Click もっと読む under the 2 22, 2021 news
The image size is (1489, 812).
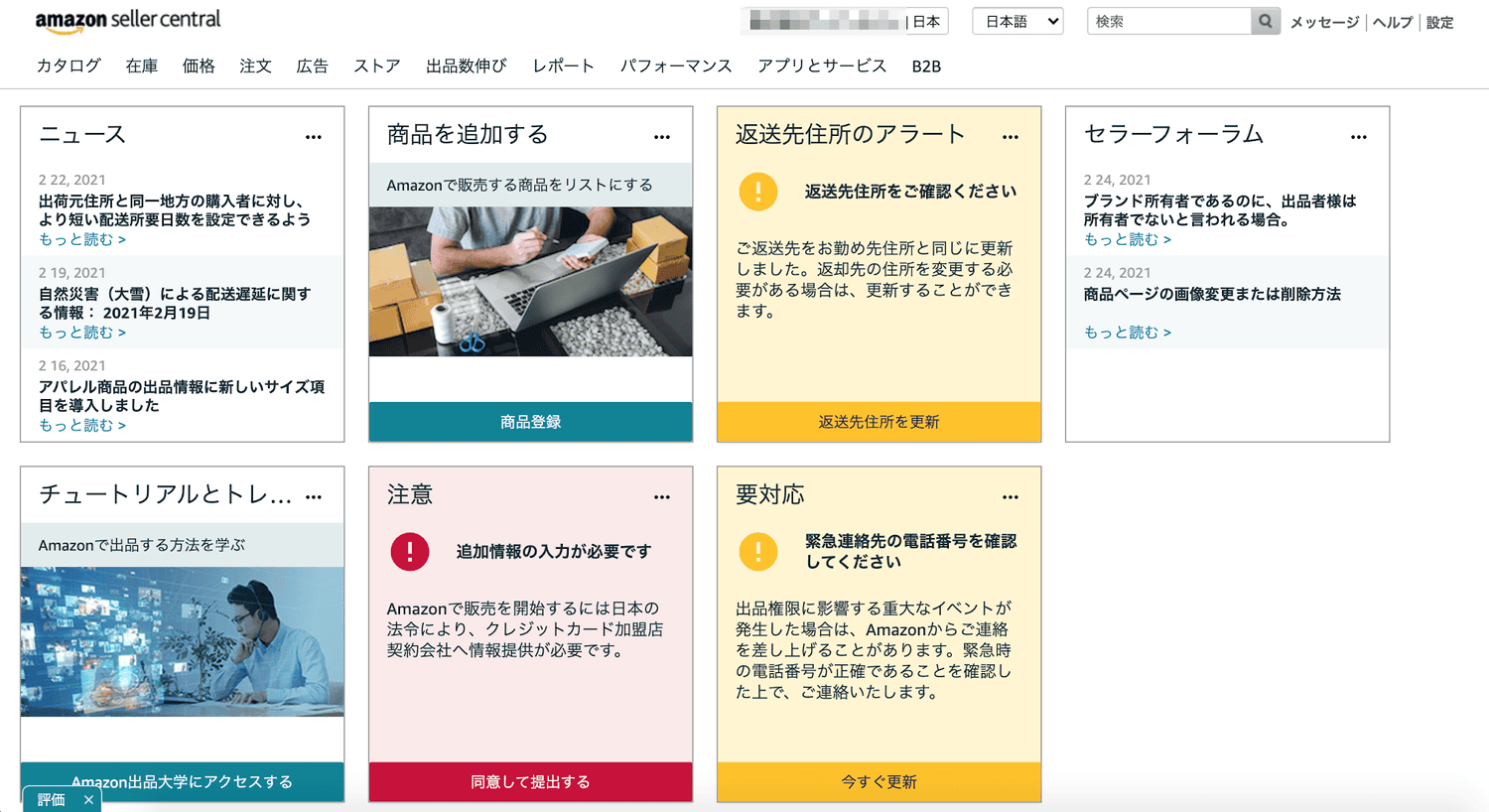point(82,239)
